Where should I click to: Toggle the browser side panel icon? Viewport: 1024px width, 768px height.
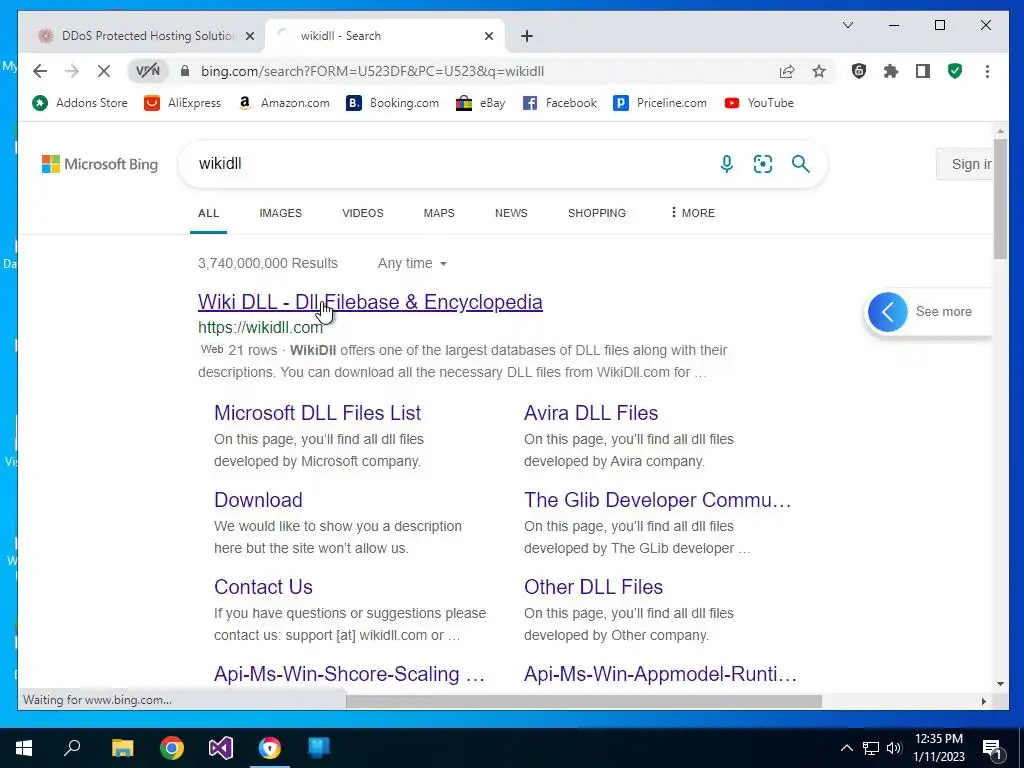click(x=923, y=71)
